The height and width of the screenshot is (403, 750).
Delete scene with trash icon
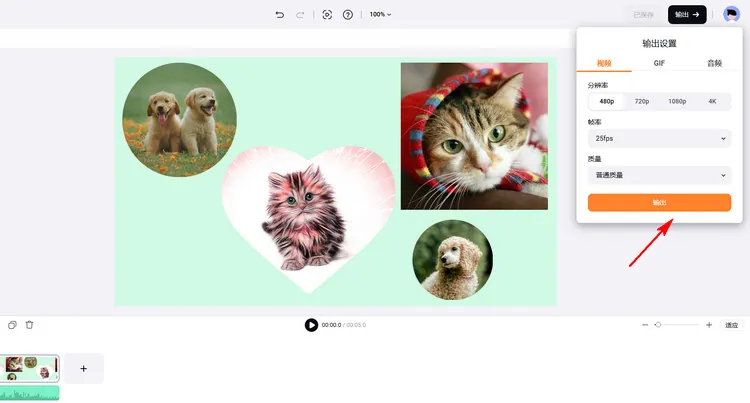coord(30,325)
